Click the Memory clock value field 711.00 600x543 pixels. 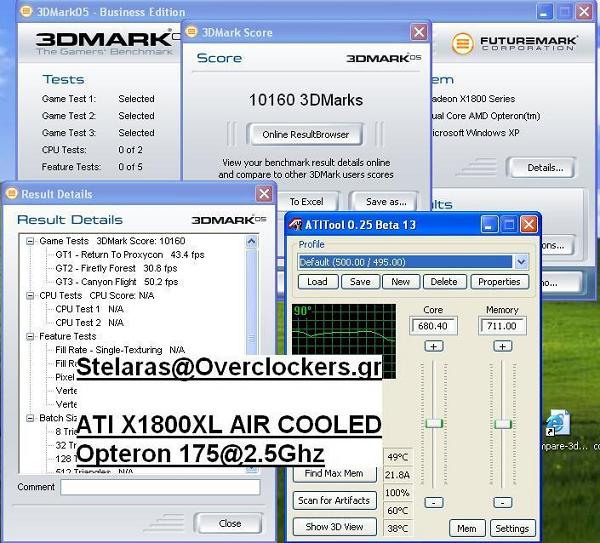pyautogui.click(x=502, y=326)
